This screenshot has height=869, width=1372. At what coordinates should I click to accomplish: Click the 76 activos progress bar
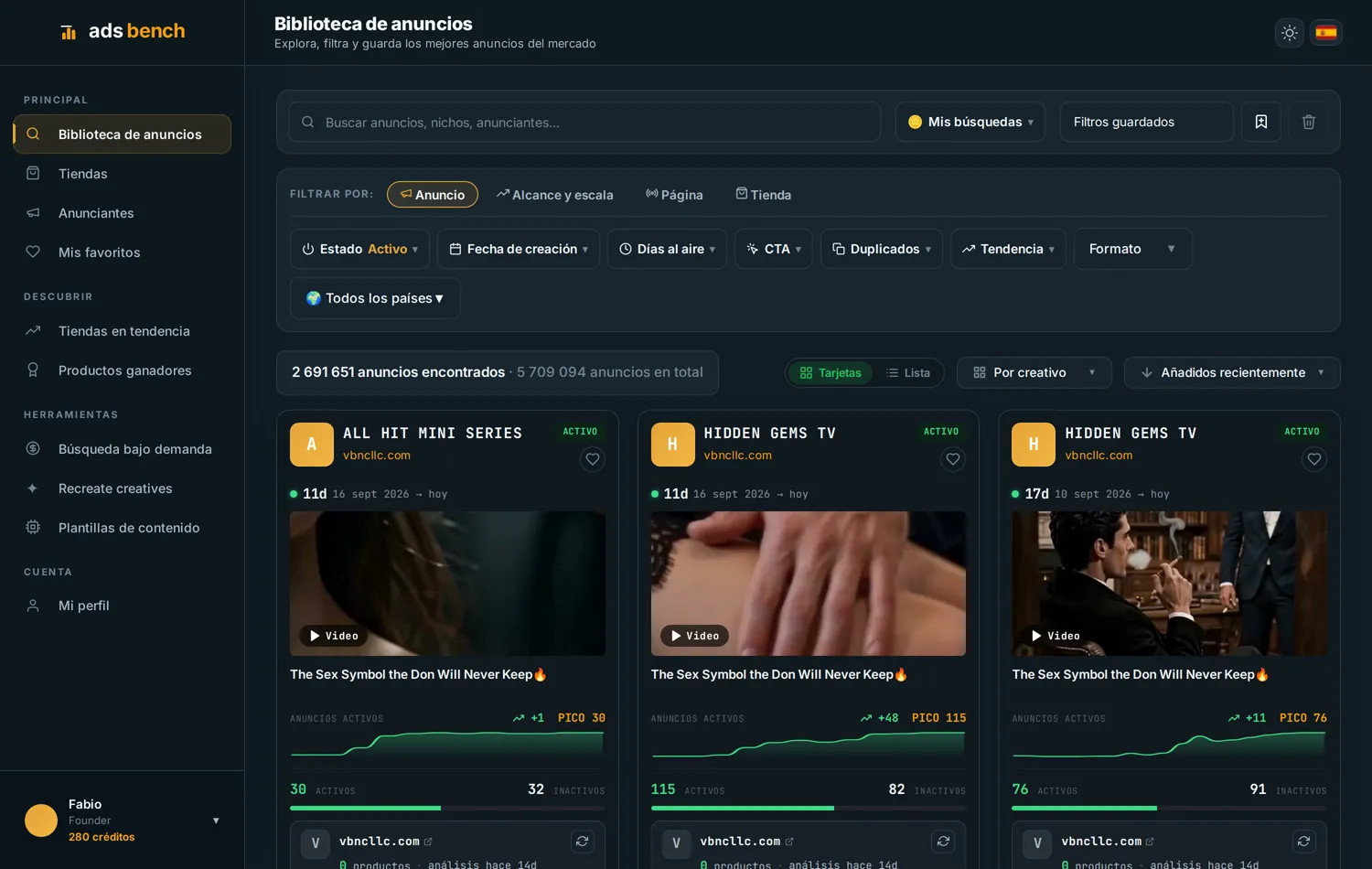click(x=1169, y=808)
